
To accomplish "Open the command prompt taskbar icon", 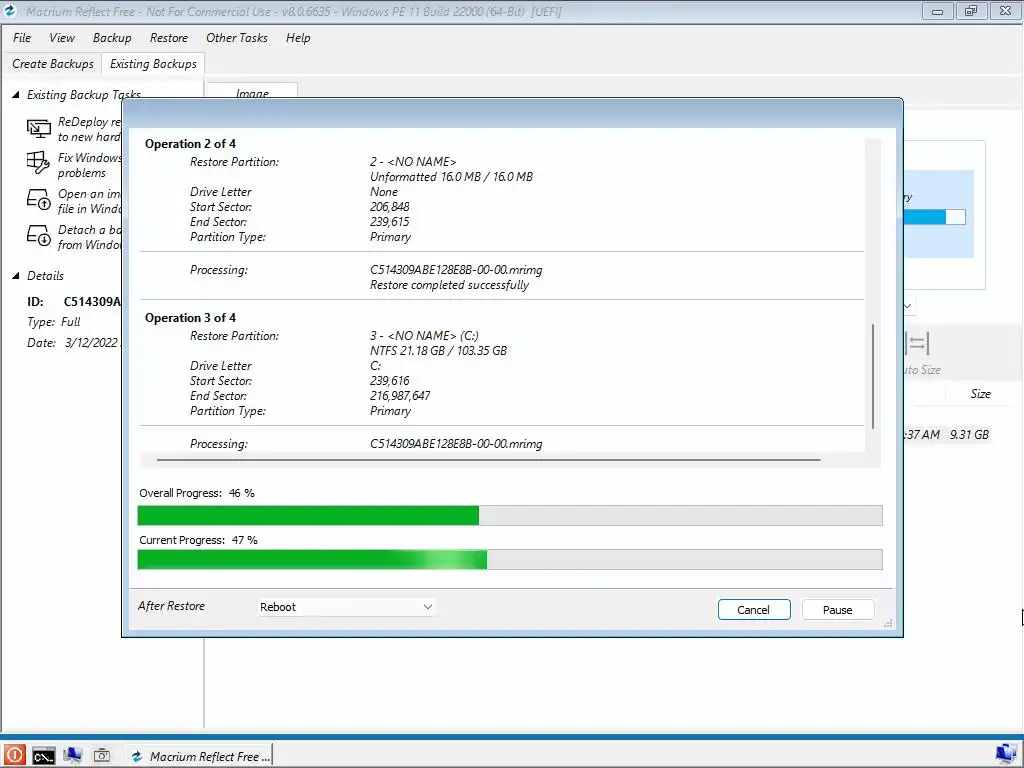I will pyautogui.click(x=44, y=756).
